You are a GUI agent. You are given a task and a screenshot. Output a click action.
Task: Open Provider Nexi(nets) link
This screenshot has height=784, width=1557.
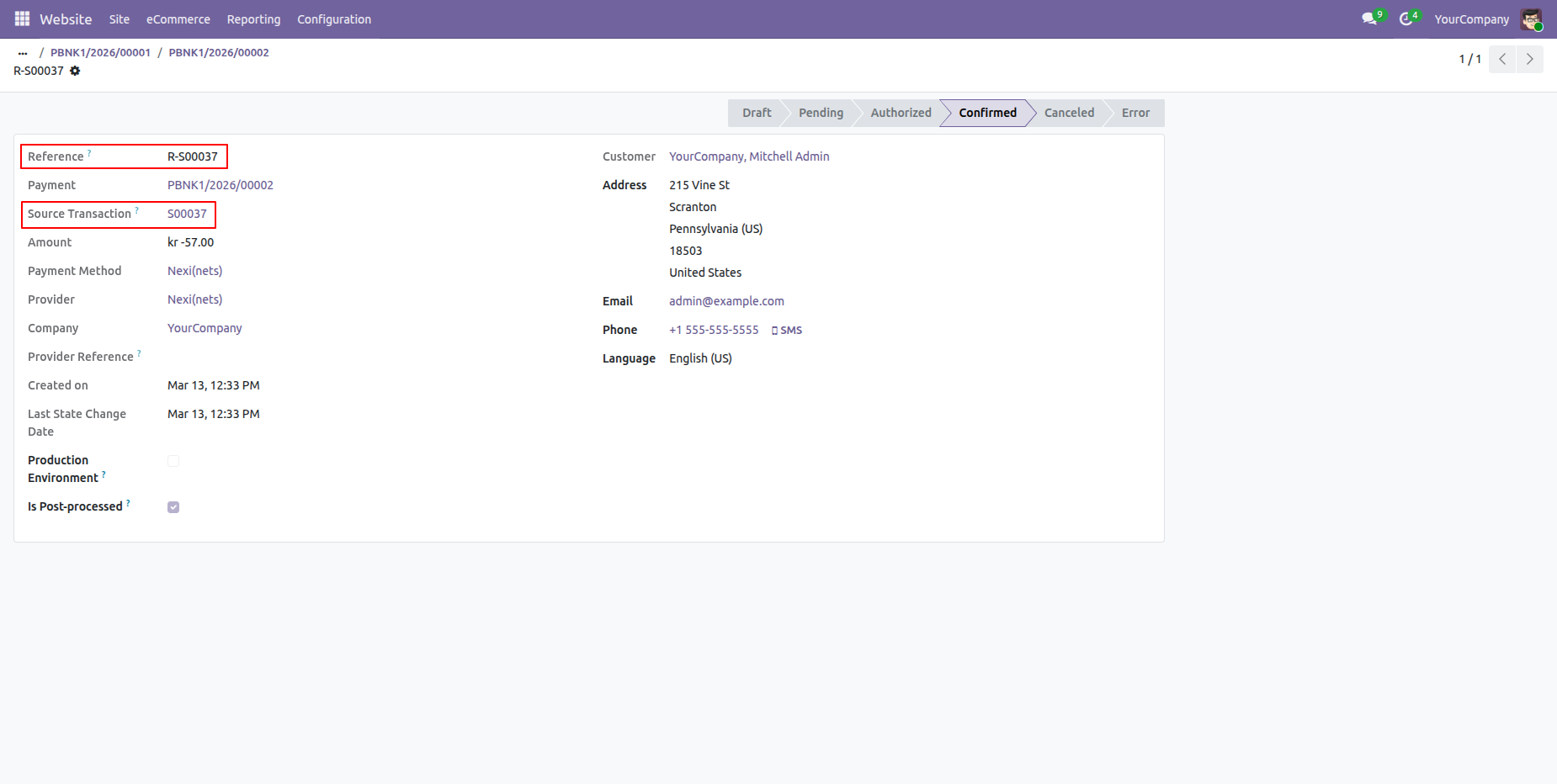195,299
